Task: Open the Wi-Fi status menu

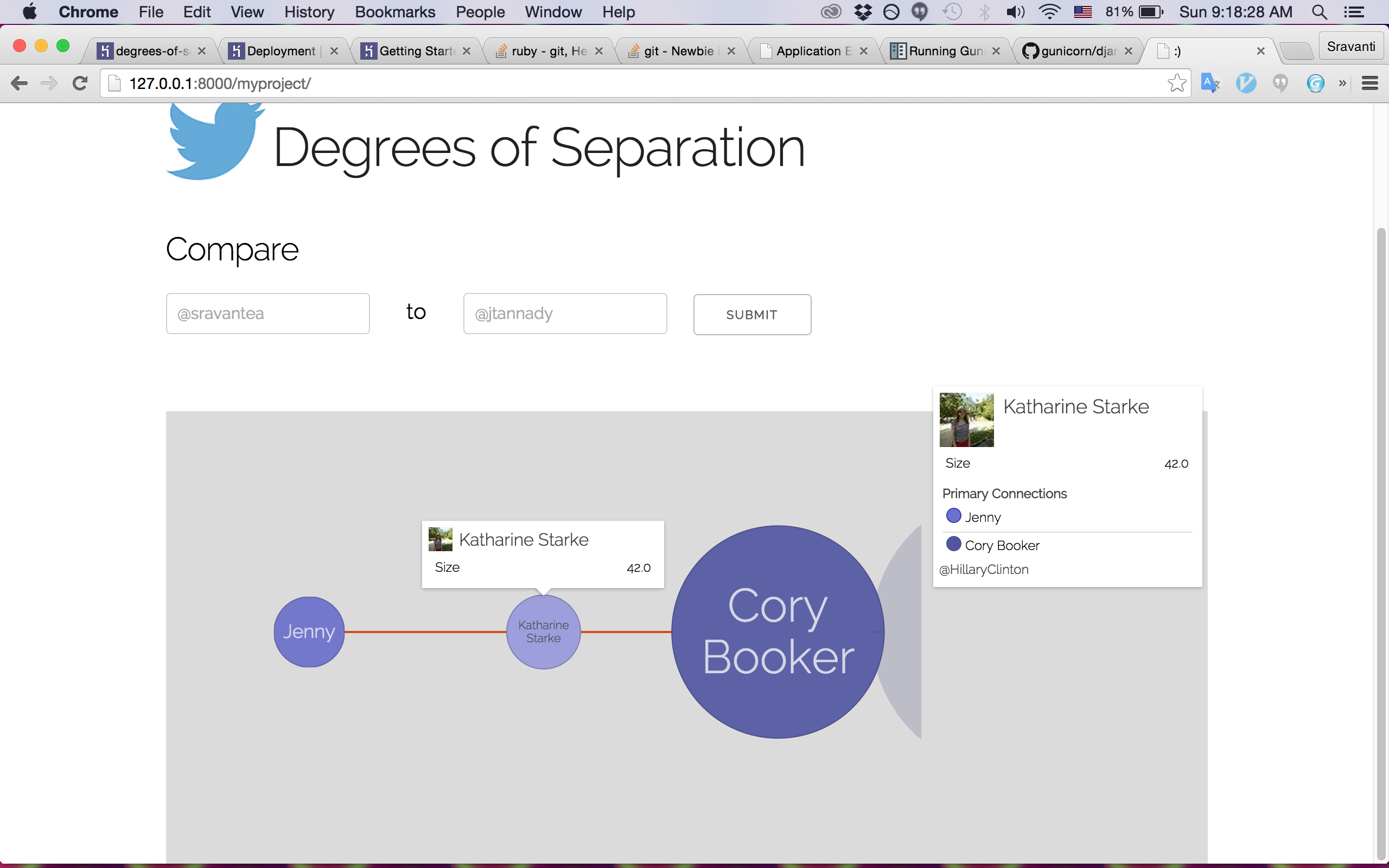Action: tap(1049, 12)
